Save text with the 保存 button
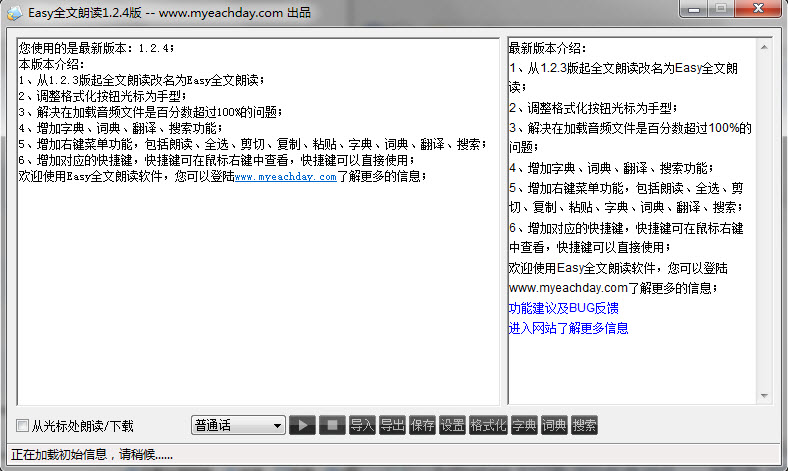This screenshot has width=788, height=471. pos(422,425)
